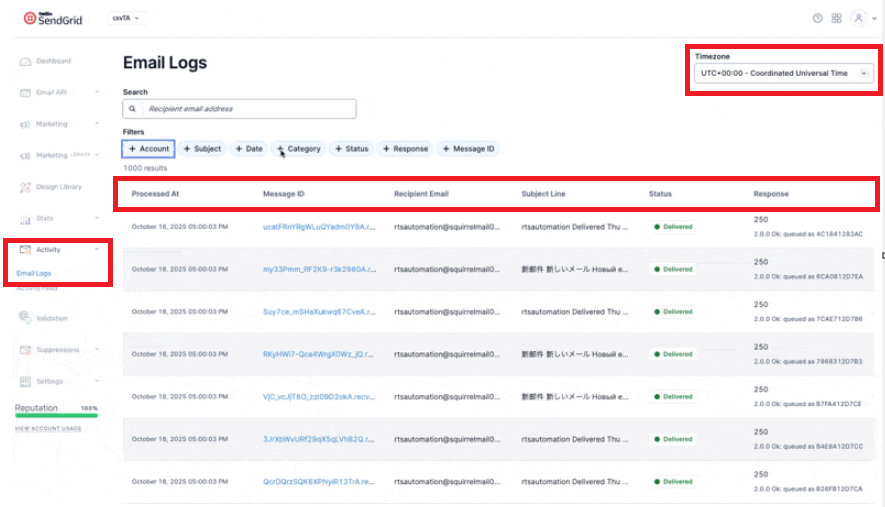
Task: Click the Email API sidebar icon
Action: click(27, 93)
